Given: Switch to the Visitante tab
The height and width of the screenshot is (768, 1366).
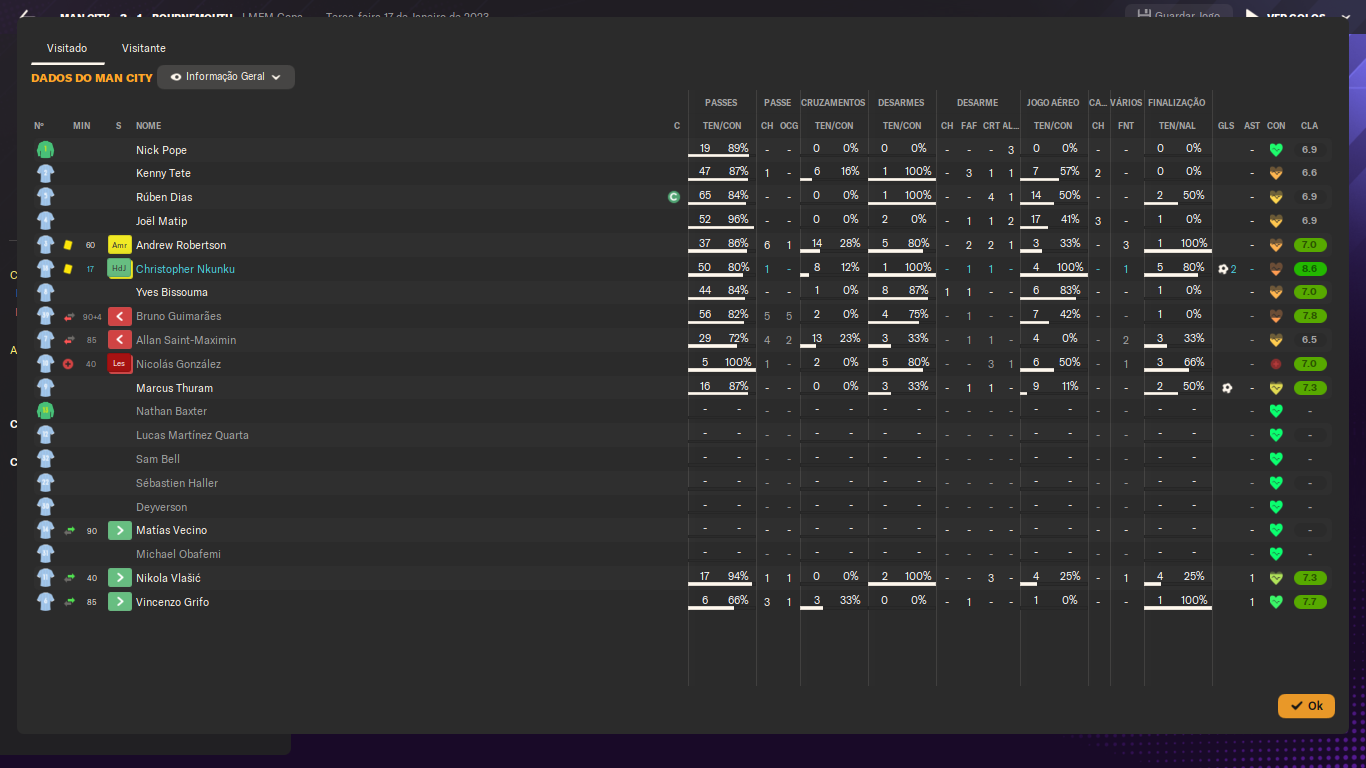Looking at the screenshot, I should (x=144, y=48).
